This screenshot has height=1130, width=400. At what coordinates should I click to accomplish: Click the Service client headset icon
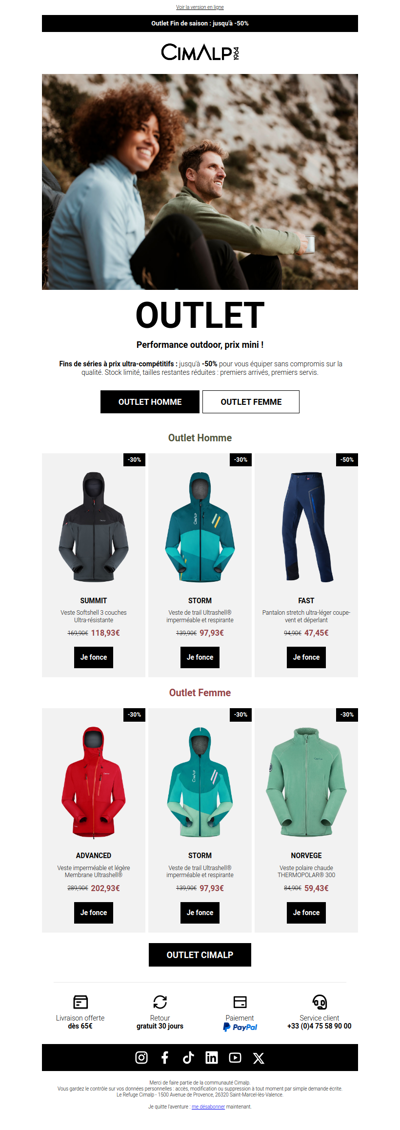[x=319, y=1002]
